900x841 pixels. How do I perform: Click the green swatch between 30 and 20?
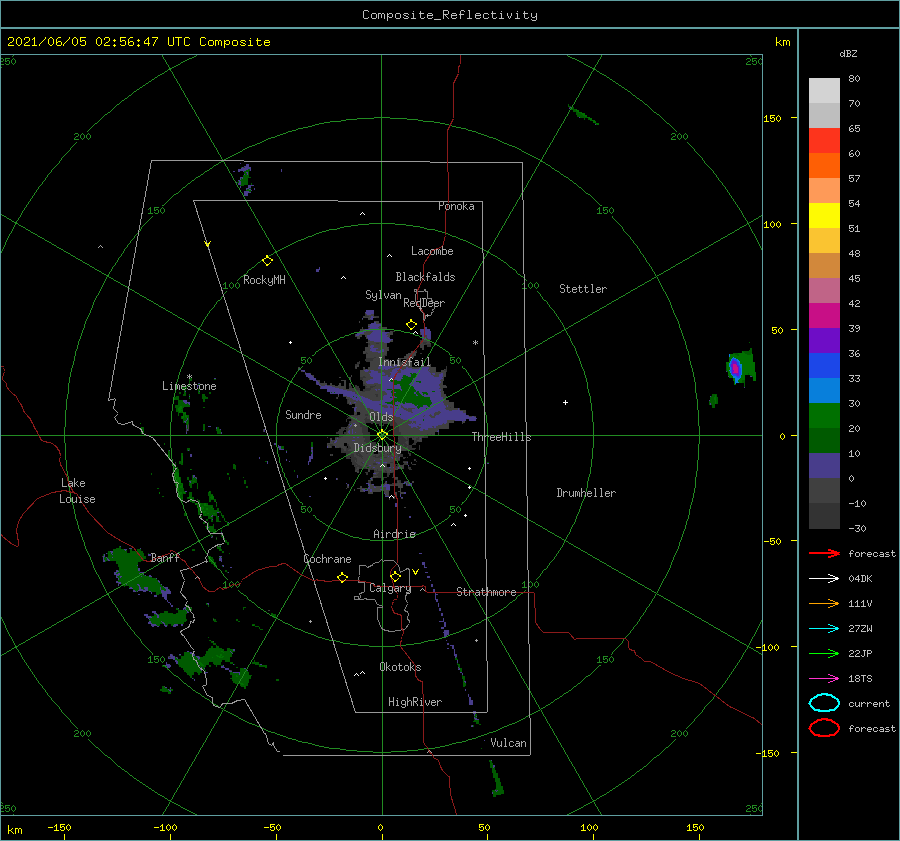824,415
